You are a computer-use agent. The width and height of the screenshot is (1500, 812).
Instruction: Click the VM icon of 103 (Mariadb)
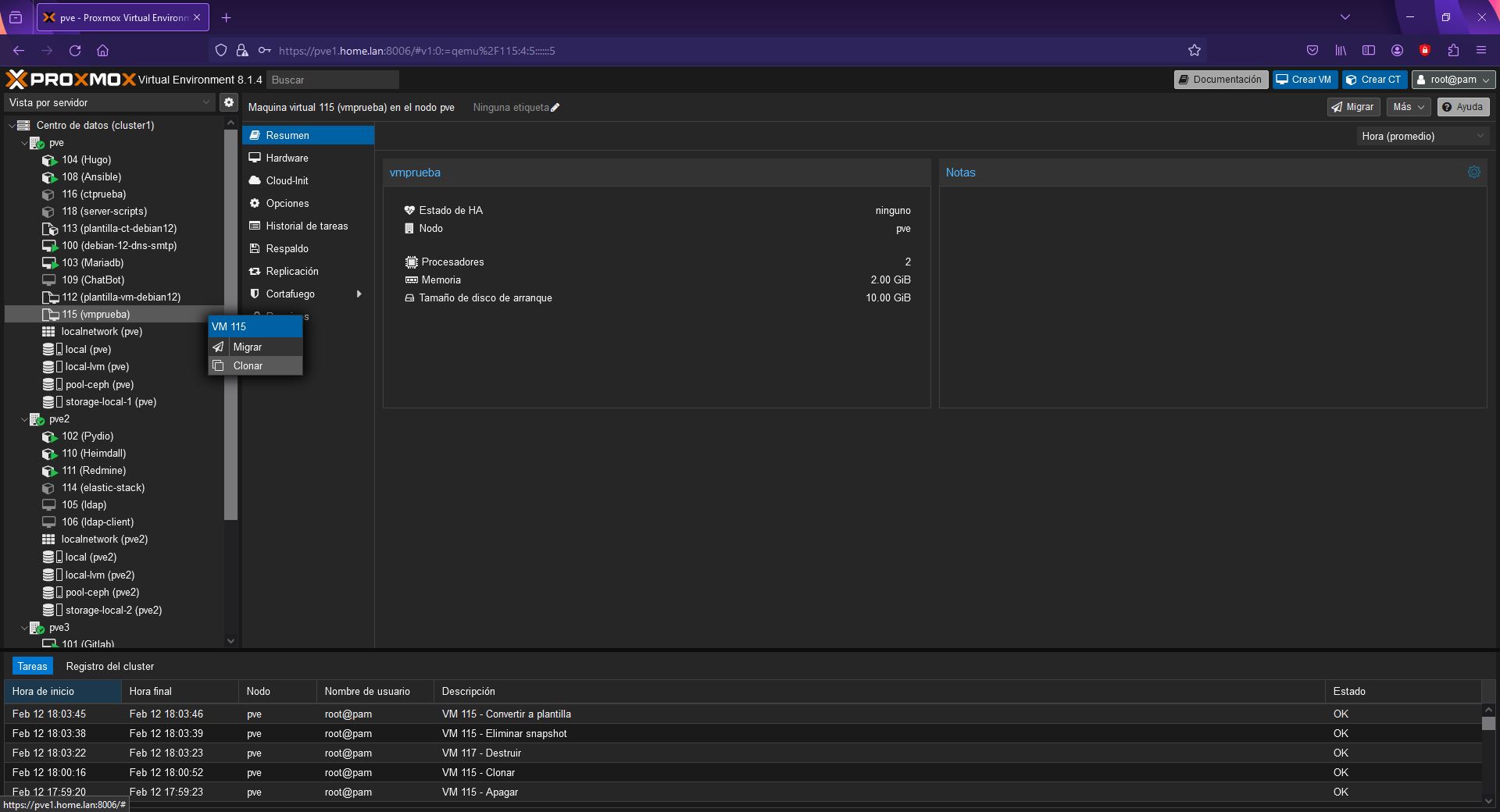[x=49, y=263]
